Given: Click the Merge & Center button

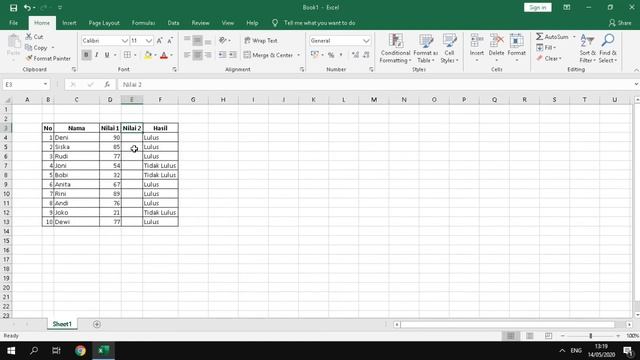Looking at the screenshot, I should [x=269, y=55].
